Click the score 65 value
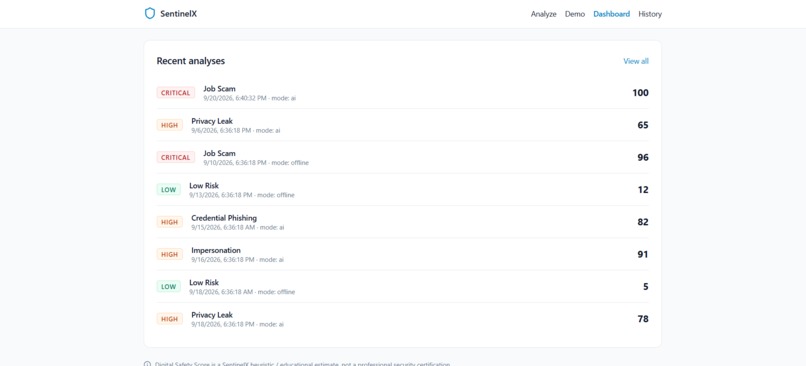Image resolution: width=806 pixels, height=366 pixels. 643,125
